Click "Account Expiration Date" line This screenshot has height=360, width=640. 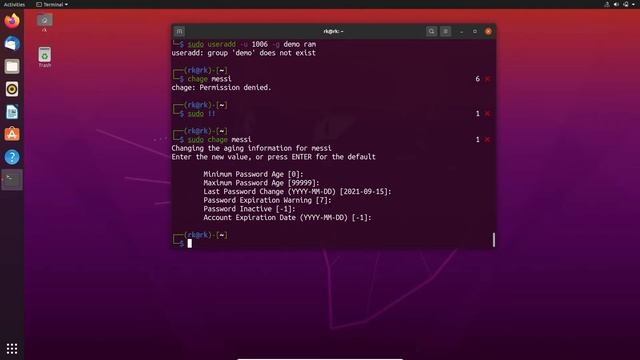(287, 218)
